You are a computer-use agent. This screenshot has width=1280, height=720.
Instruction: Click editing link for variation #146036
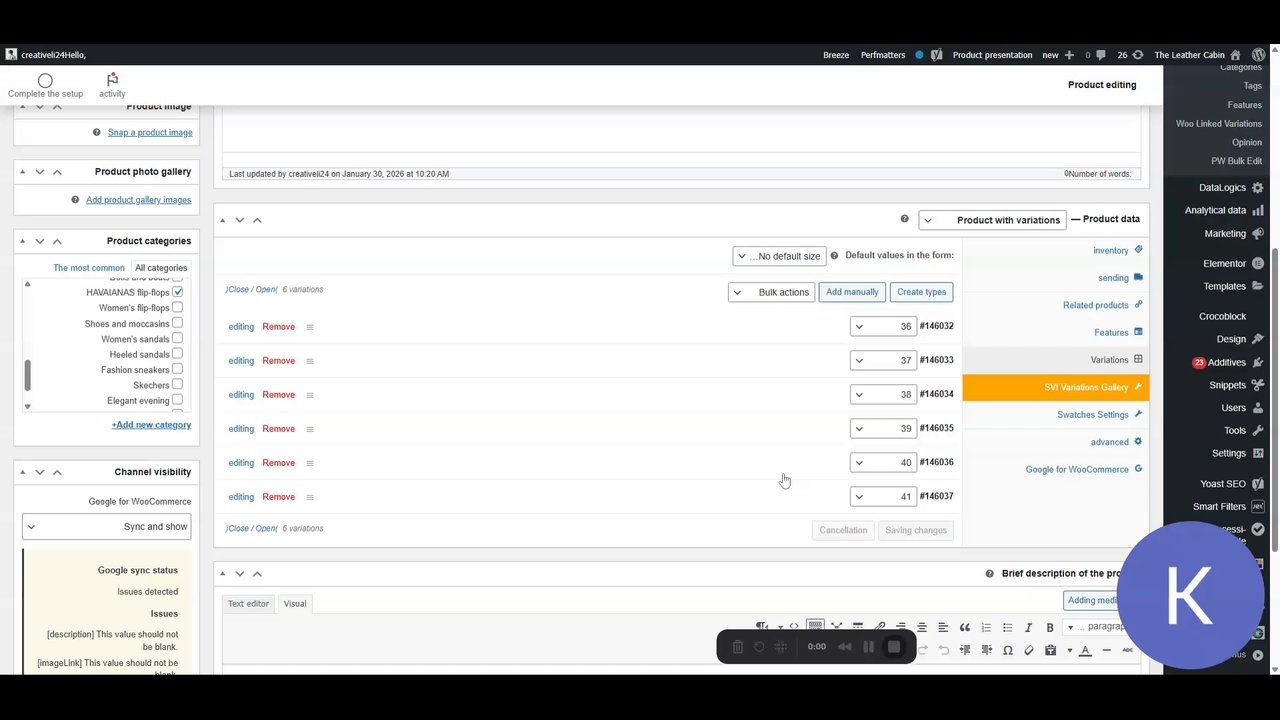(241, 463)
